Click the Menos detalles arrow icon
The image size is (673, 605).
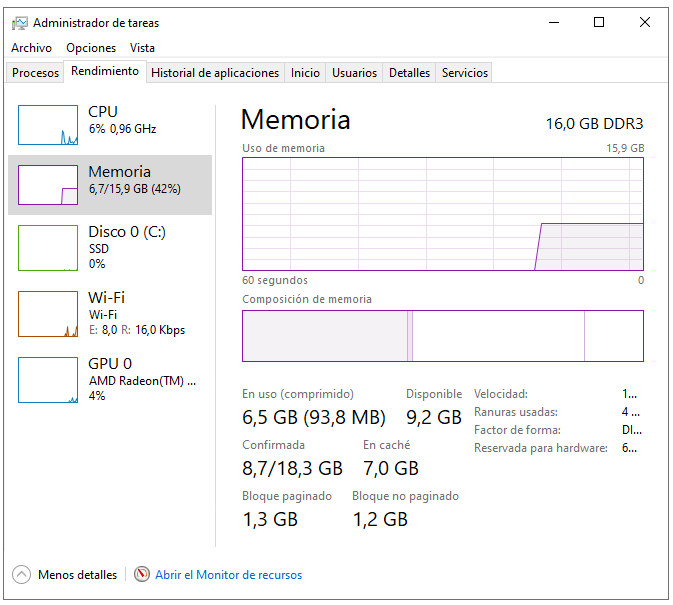click(21, 575)
